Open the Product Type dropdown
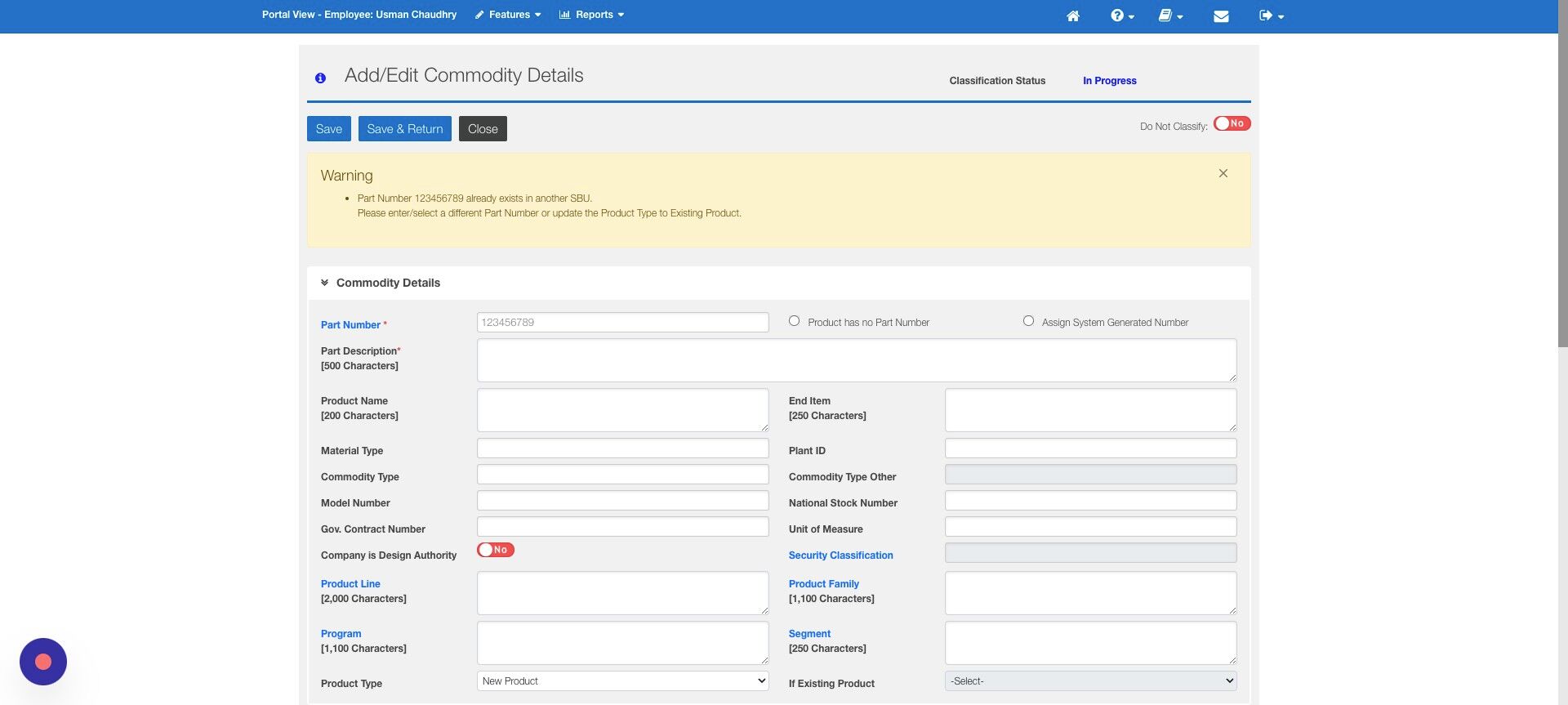1568x705 pixels. 622,680
